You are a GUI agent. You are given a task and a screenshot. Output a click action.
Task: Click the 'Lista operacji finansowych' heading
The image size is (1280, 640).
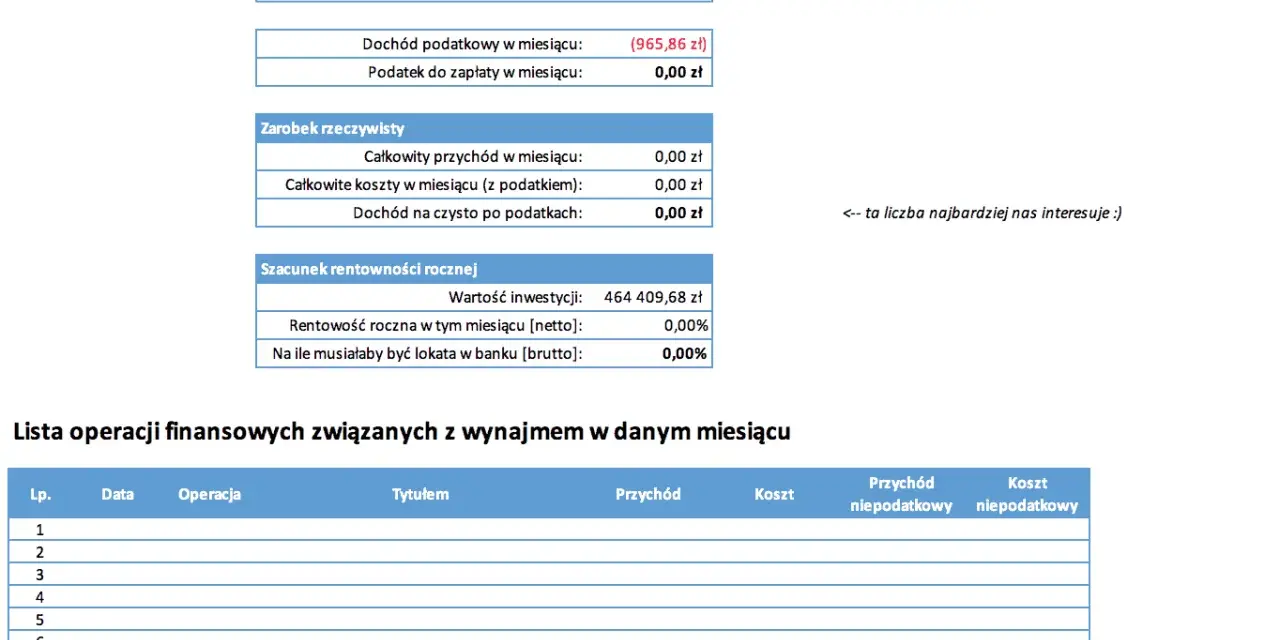click(402, 432)
